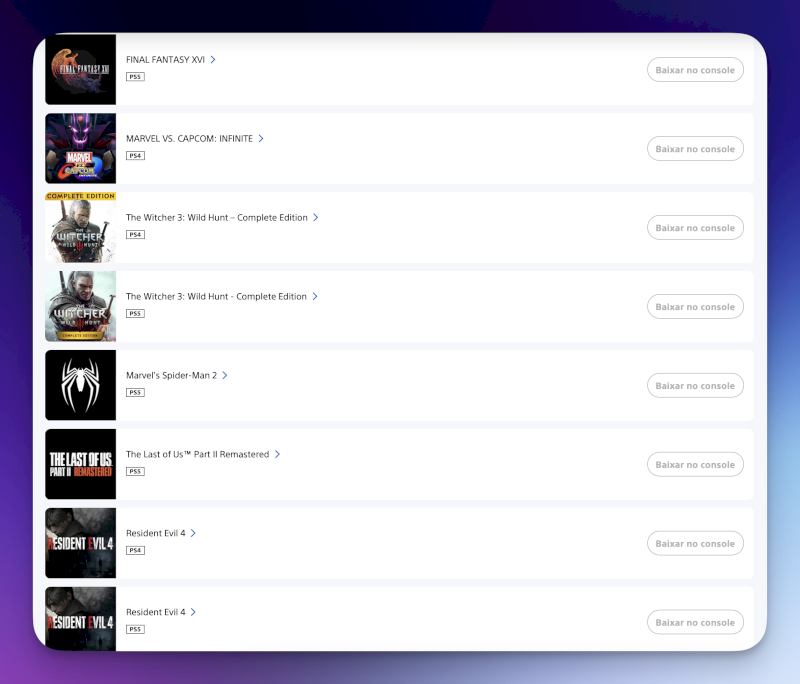Open the MARVEL VS. CAPCOM: INFINITE title link

189,139
